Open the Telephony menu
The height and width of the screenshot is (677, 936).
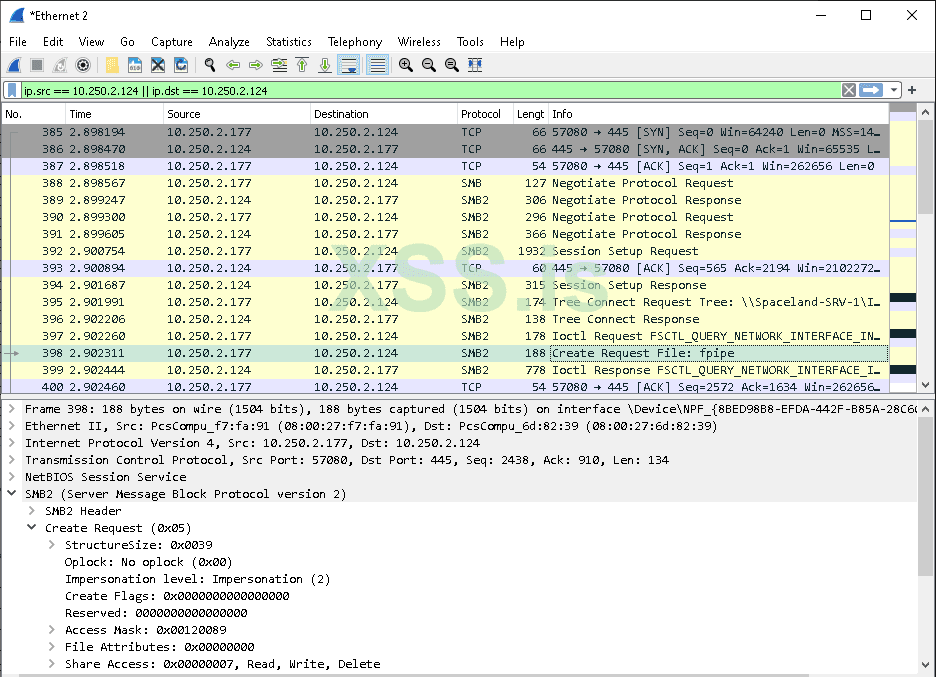pyautogui.click(x=354, y=42)
